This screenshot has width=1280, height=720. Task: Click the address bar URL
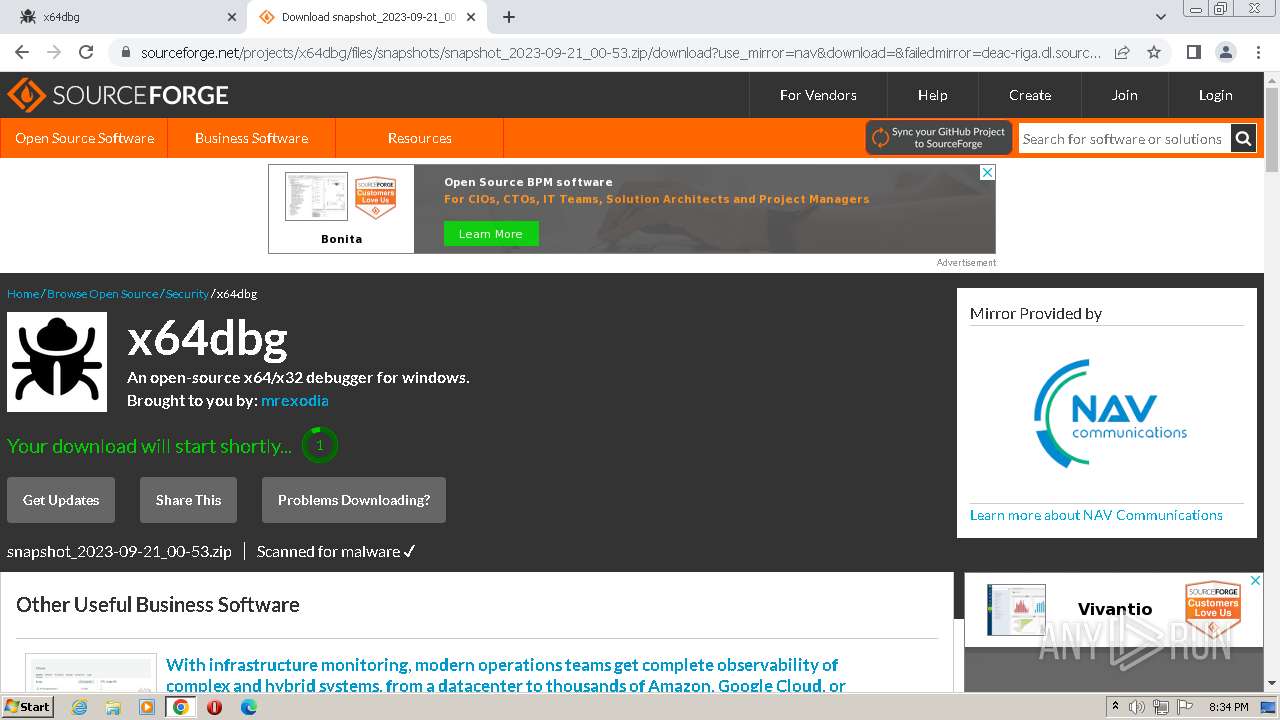pos(620,52)
